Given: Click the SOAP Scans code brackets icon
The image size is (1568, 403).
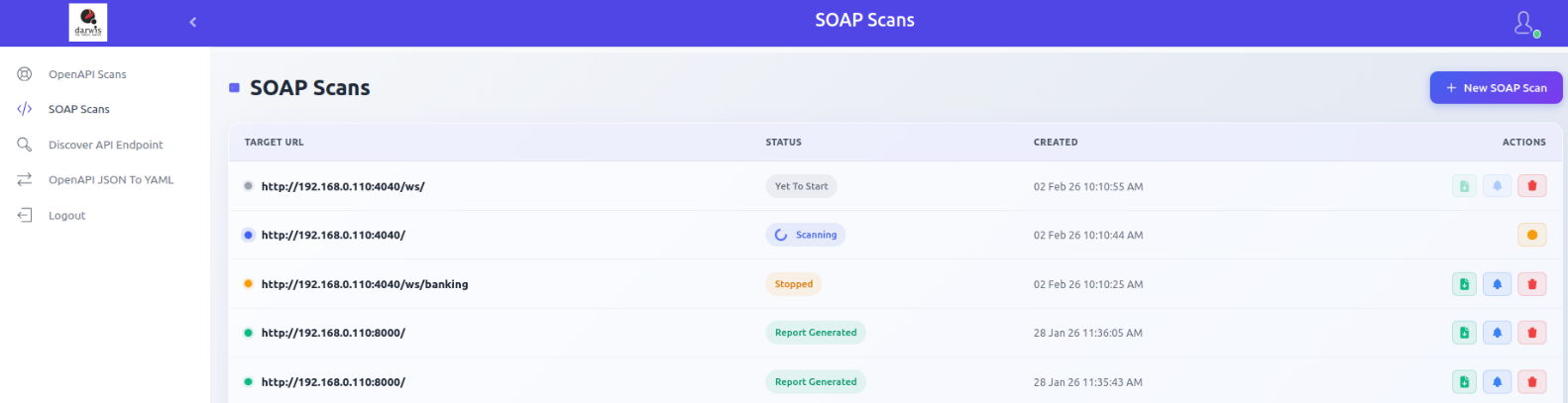Looking at the screenshot, I should pos(25,109).
